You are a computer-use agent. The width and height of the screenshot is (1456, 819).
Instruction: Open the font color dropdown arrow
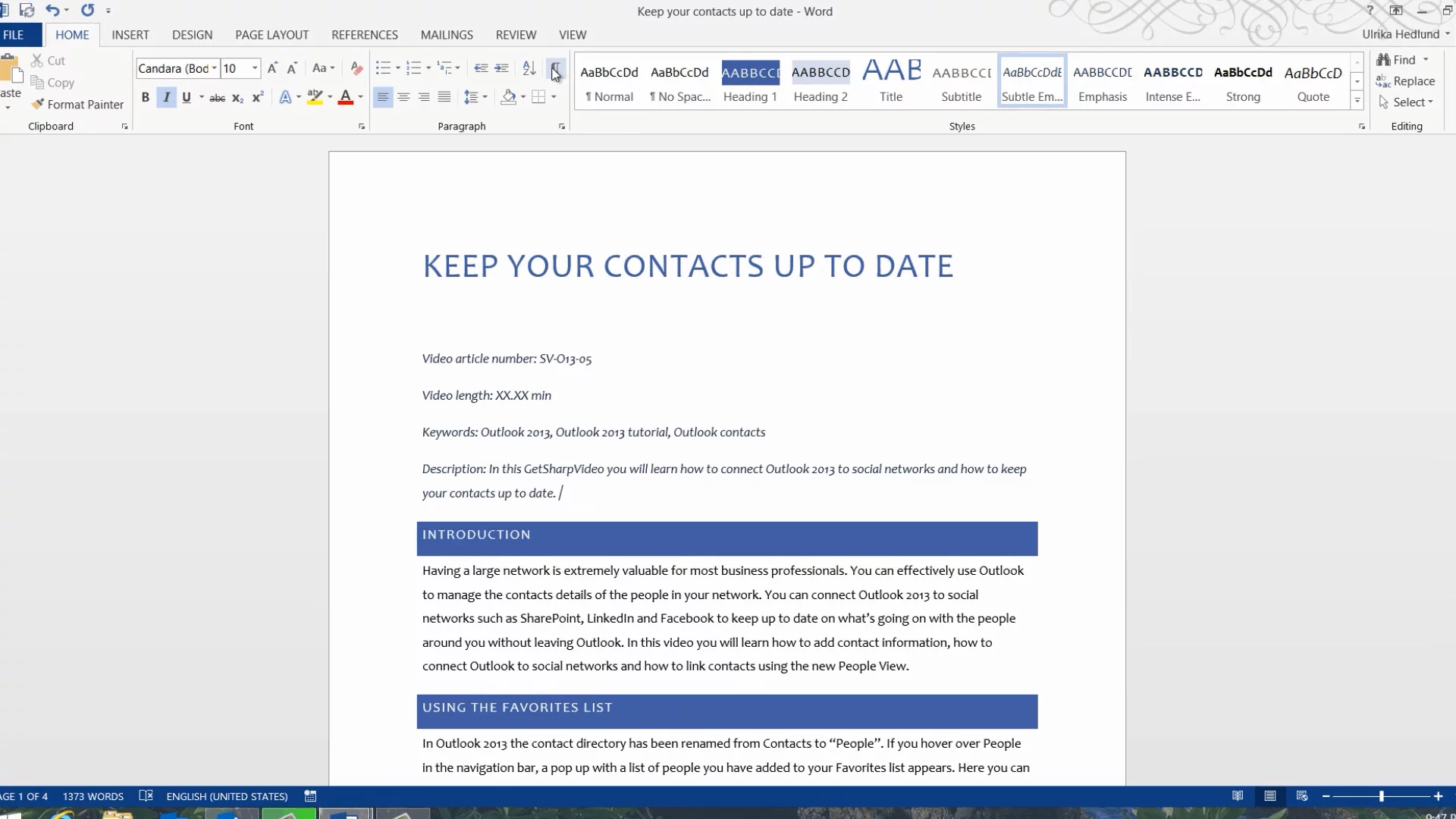click(360, 97)
